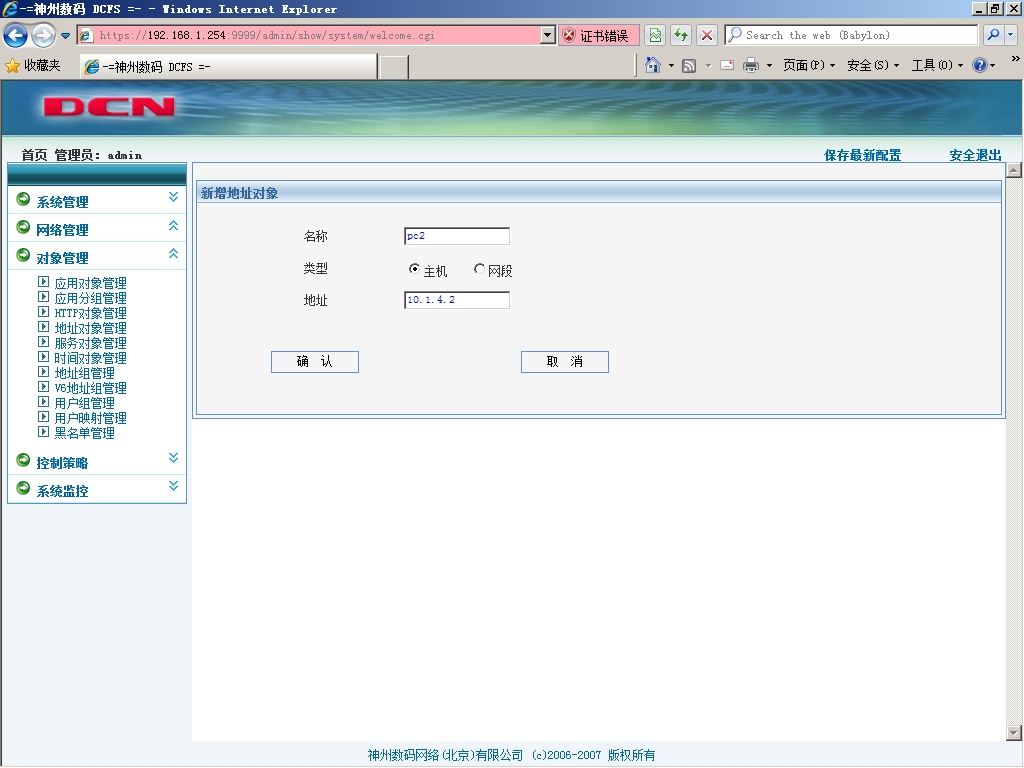Click the page scrollbar up arrow
Screen dimensions: 1024x768
[x=1014, y=170]
